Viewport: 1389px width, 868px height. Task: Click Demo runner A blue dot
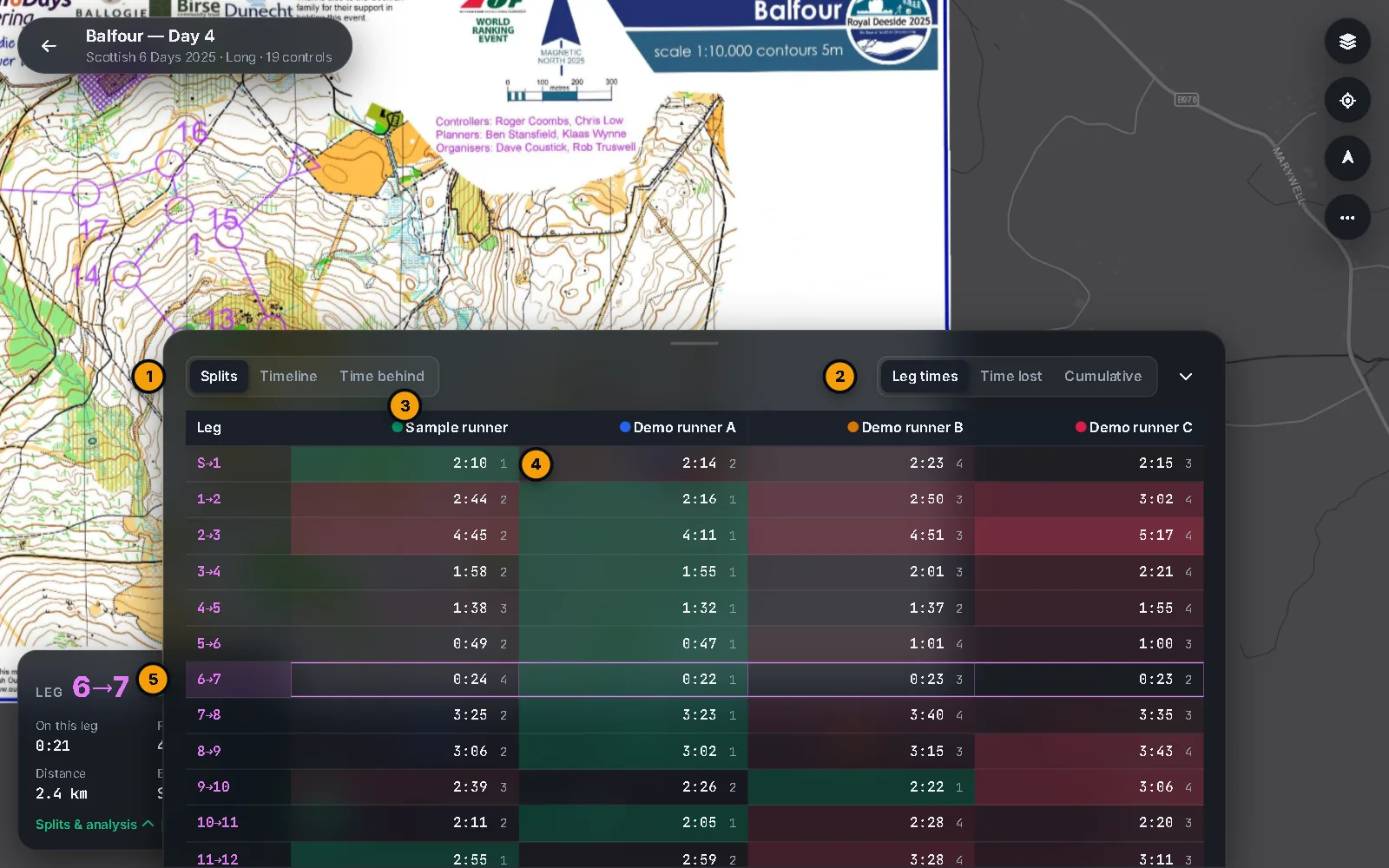625,427
